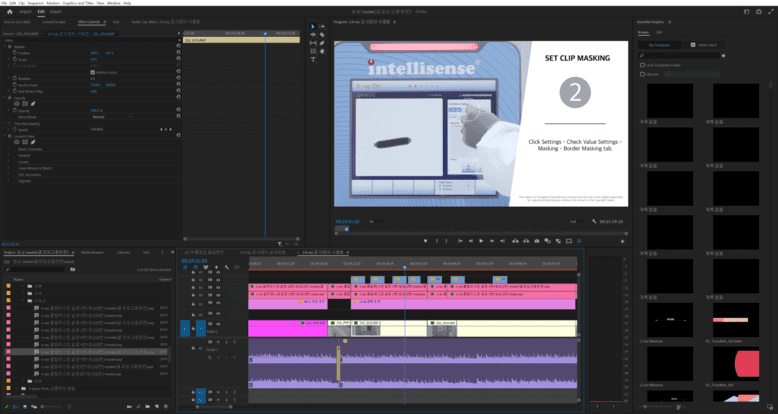Expand the Basic Correction section
Screen dimensions: 778x414
click(8, 149)
